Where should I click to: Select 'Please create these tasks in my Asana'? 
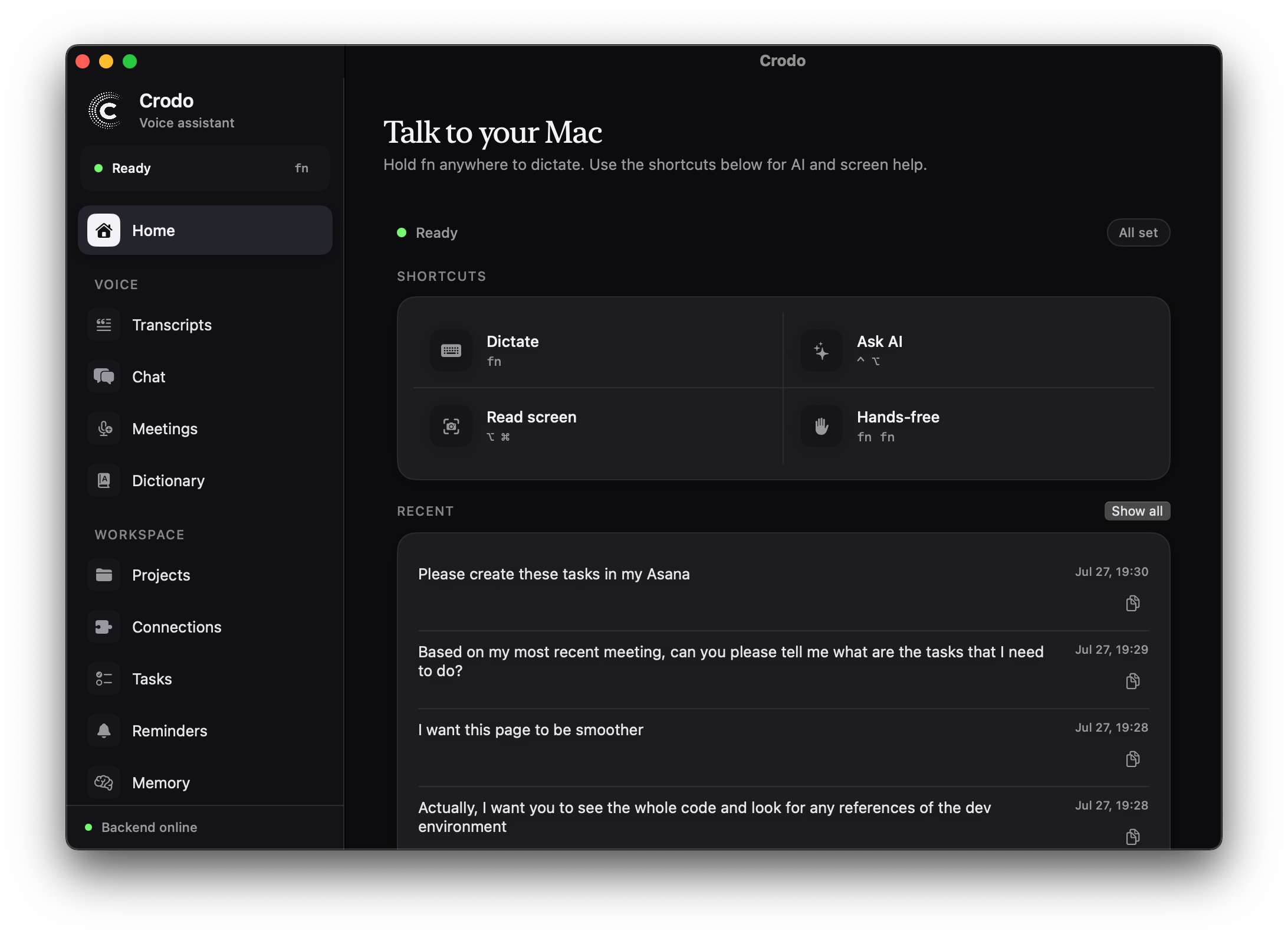pyautogui.click(x=554, y=574)
